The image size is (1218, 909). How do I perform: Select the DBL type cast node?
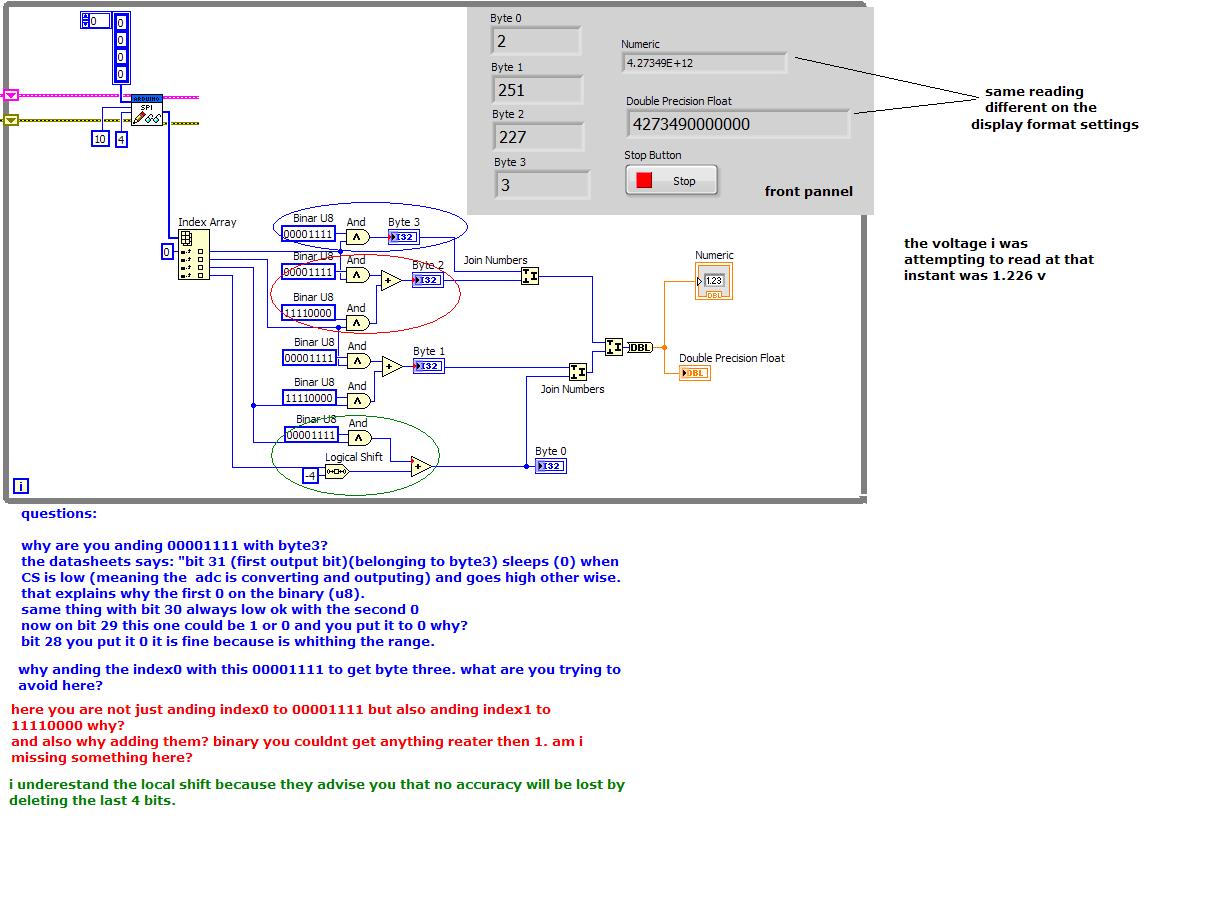(640, 347)
